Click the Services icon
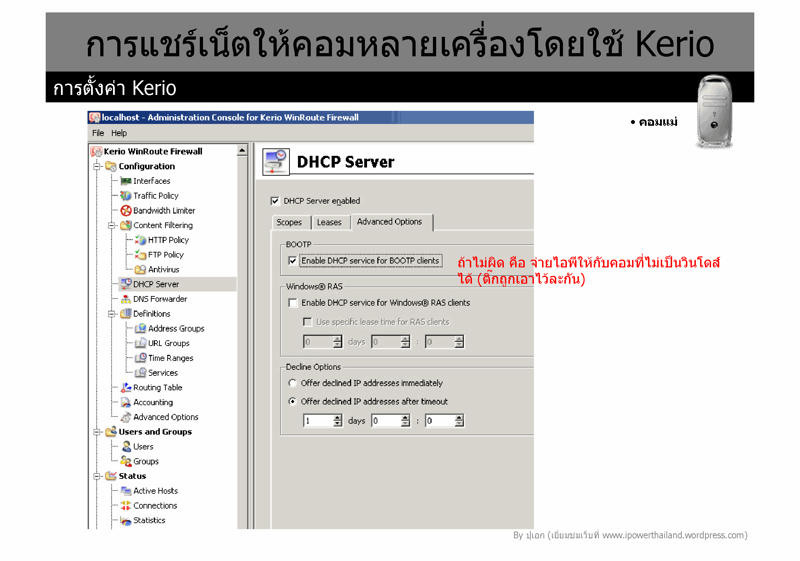The image size is (800, 561). click(140, 373)
